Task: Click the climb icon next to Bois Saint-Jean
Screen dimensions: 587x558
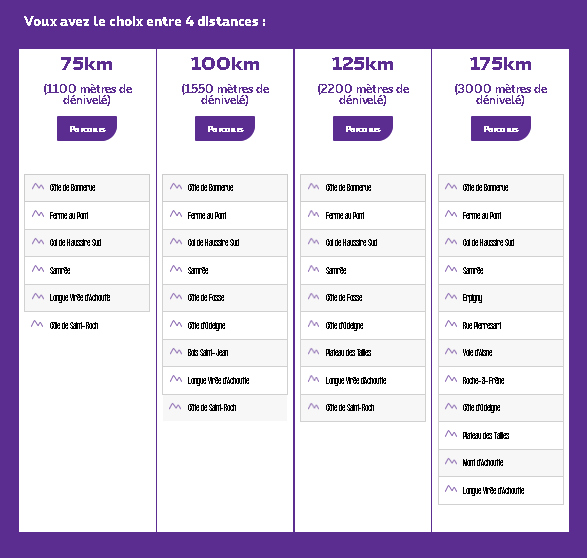Action: (176, 351)
